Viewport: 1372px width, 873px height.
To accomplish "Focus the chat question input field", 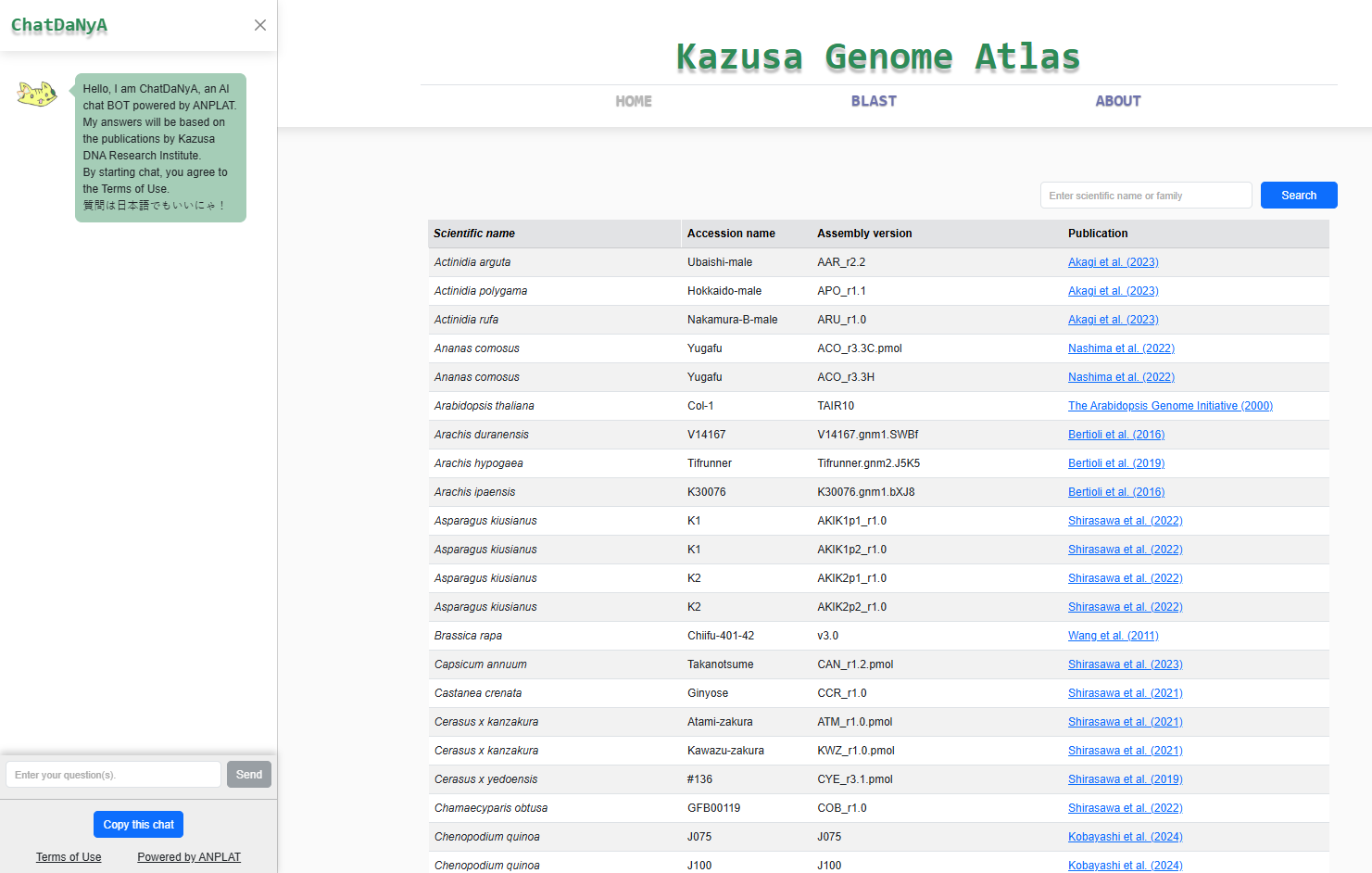I will (113, 775).
